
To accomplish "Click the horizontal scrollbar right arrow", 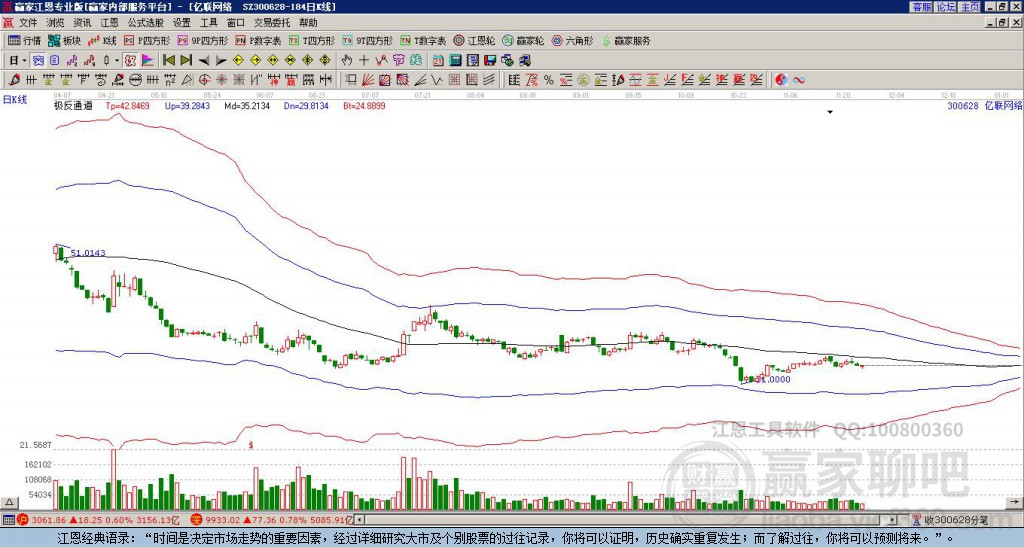I will click(893, 520).
